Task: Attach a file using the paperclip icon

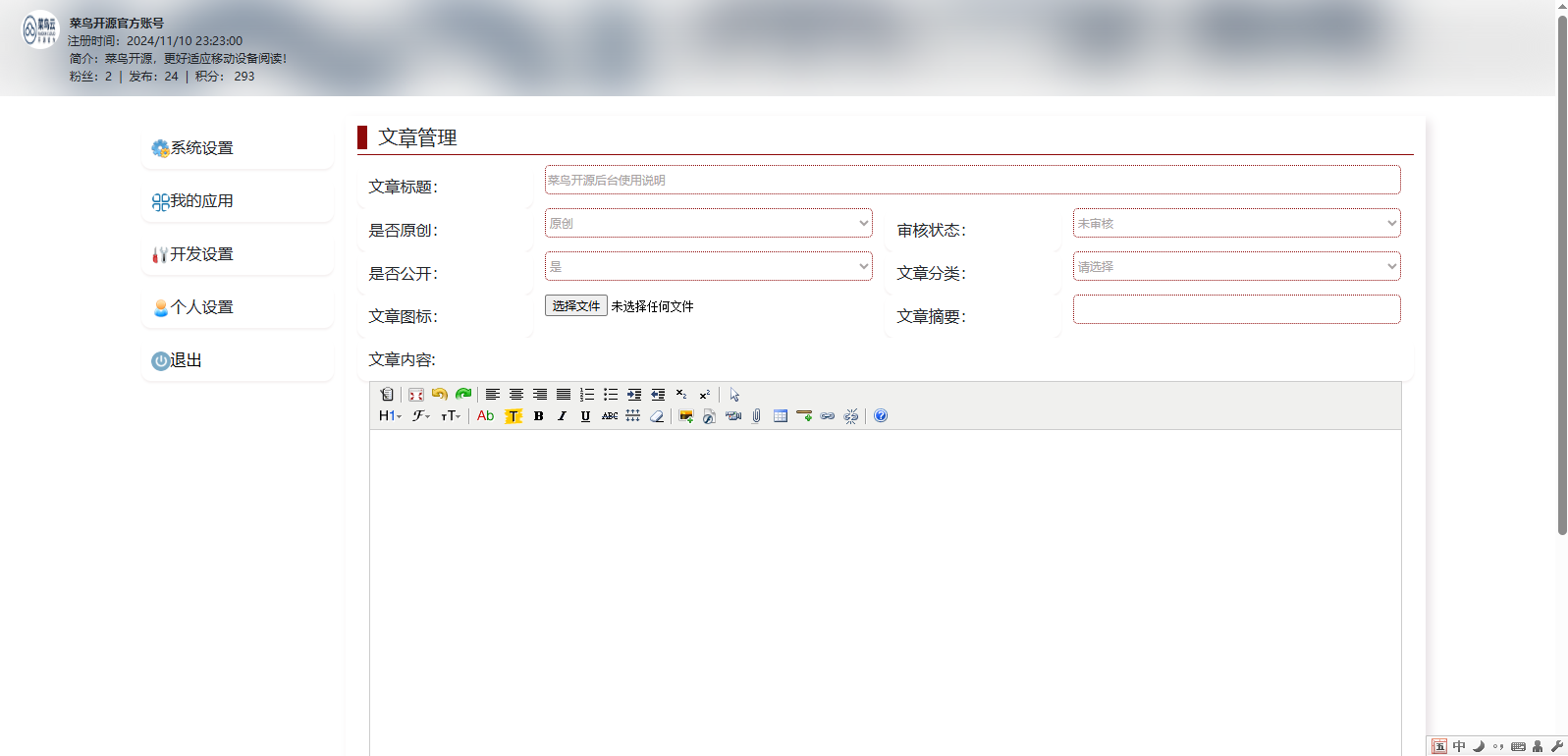Action: [x=756, y=416]
